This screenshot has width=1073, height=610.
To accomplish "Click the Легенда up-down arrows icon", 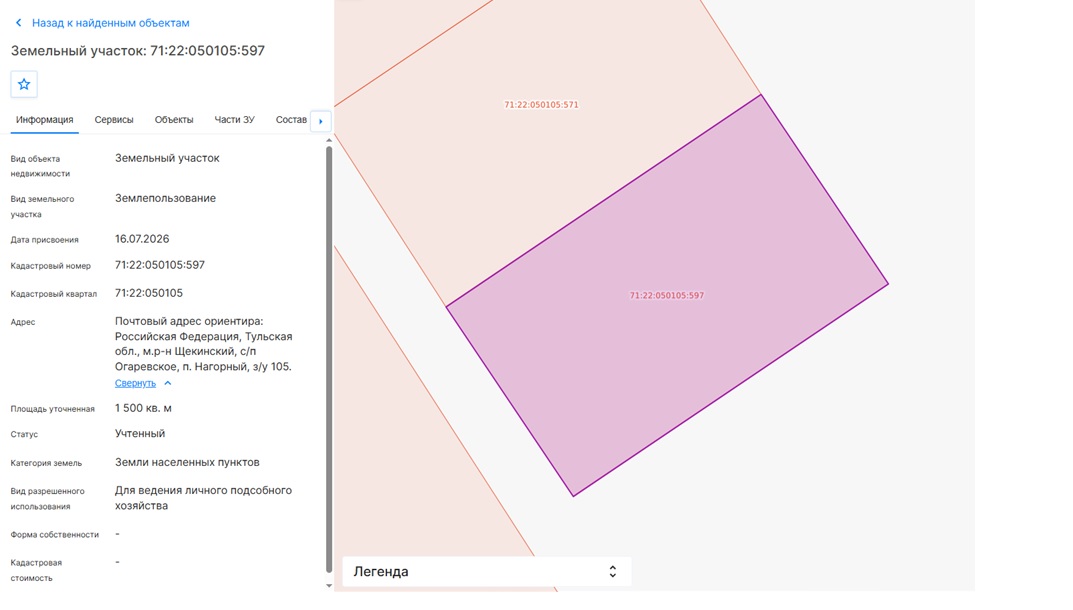I will coord(612,572).
